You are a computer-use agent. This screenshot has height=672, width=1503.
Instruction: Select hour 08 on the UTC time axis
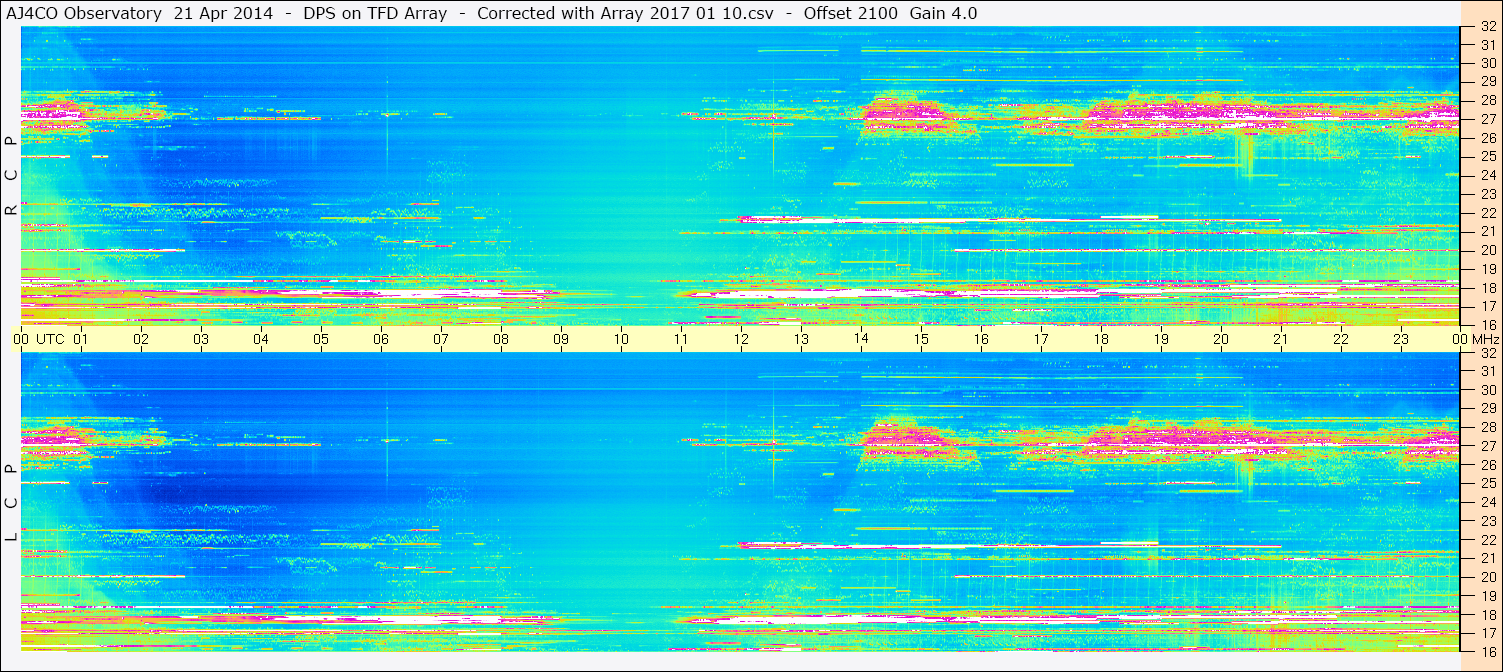[501, 339]
